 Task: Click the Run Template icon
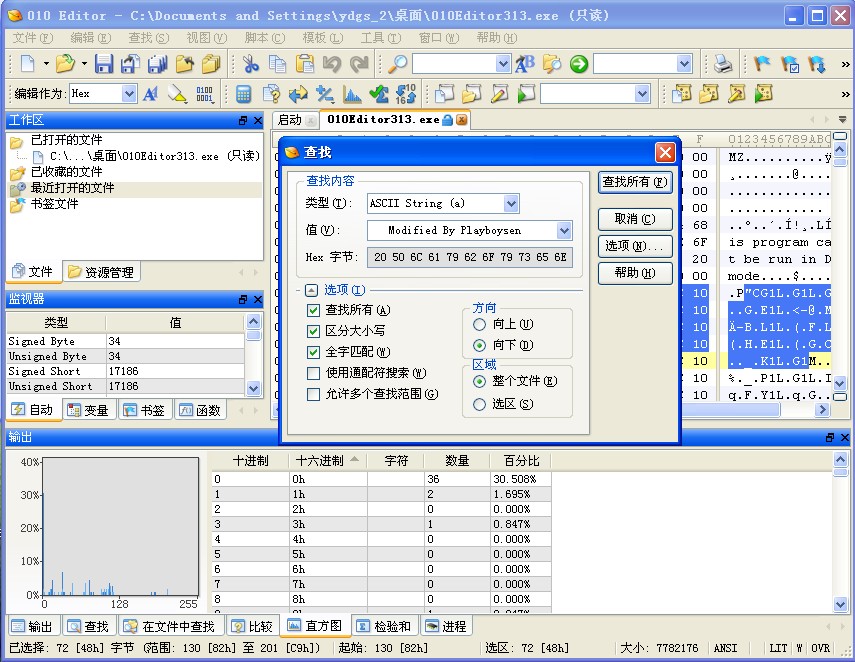[763, 94]
